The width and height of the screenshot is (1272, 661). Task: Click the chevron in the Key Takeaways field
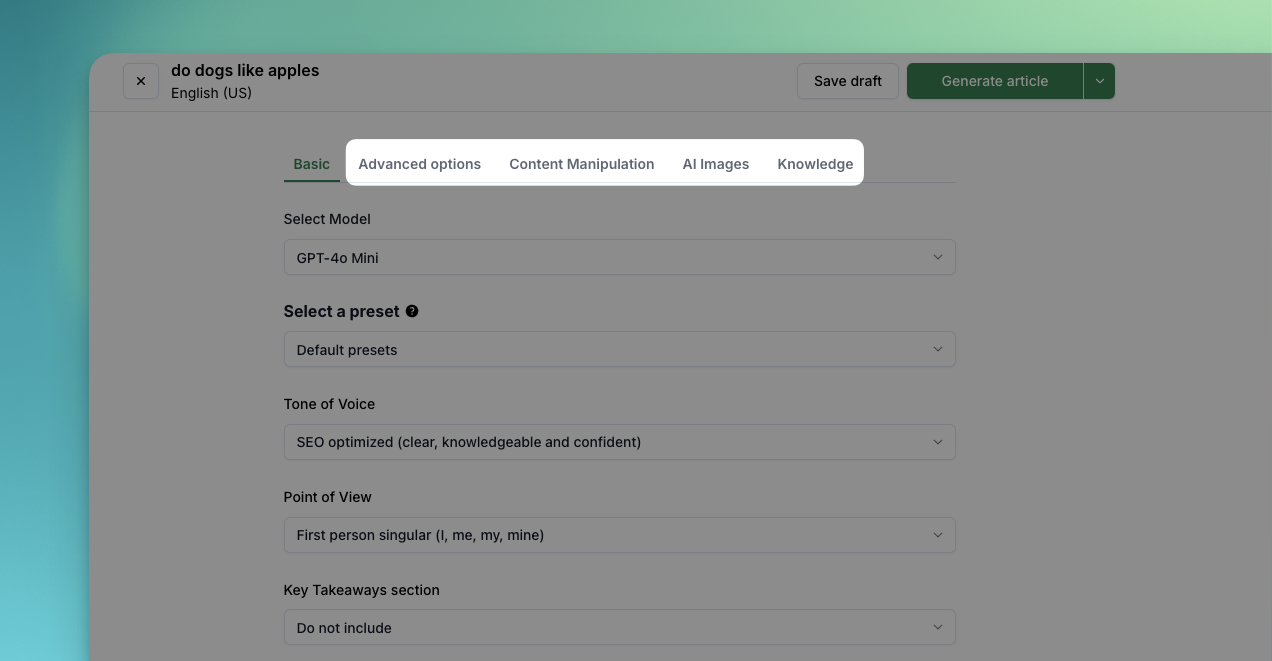pyautogui.click(x=937, y=627)
